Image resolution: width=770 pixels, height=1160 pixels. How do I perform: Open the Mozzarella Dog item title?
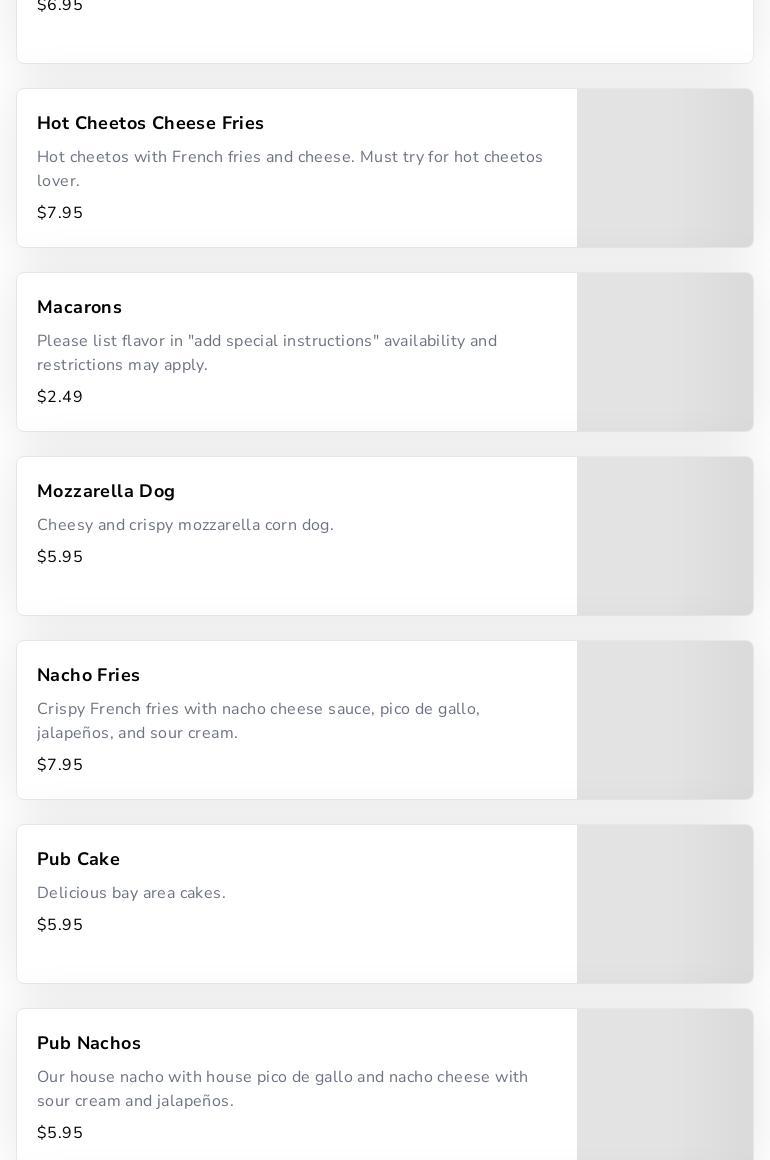[106, 491]
